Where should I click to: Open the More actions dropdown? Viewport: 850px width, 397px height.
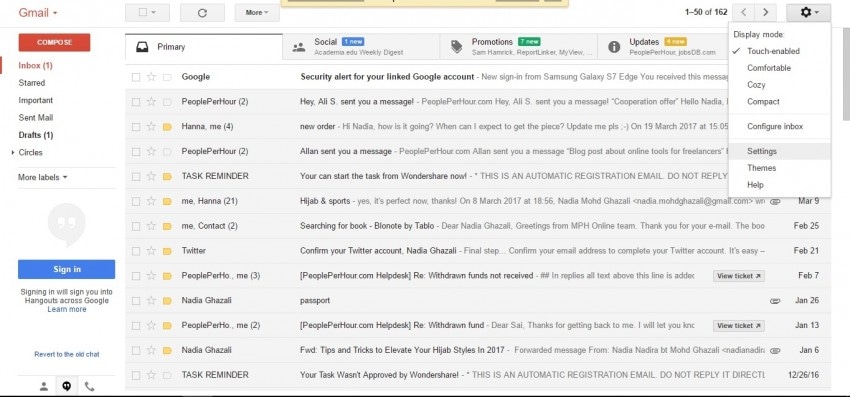tap(257, 12)
